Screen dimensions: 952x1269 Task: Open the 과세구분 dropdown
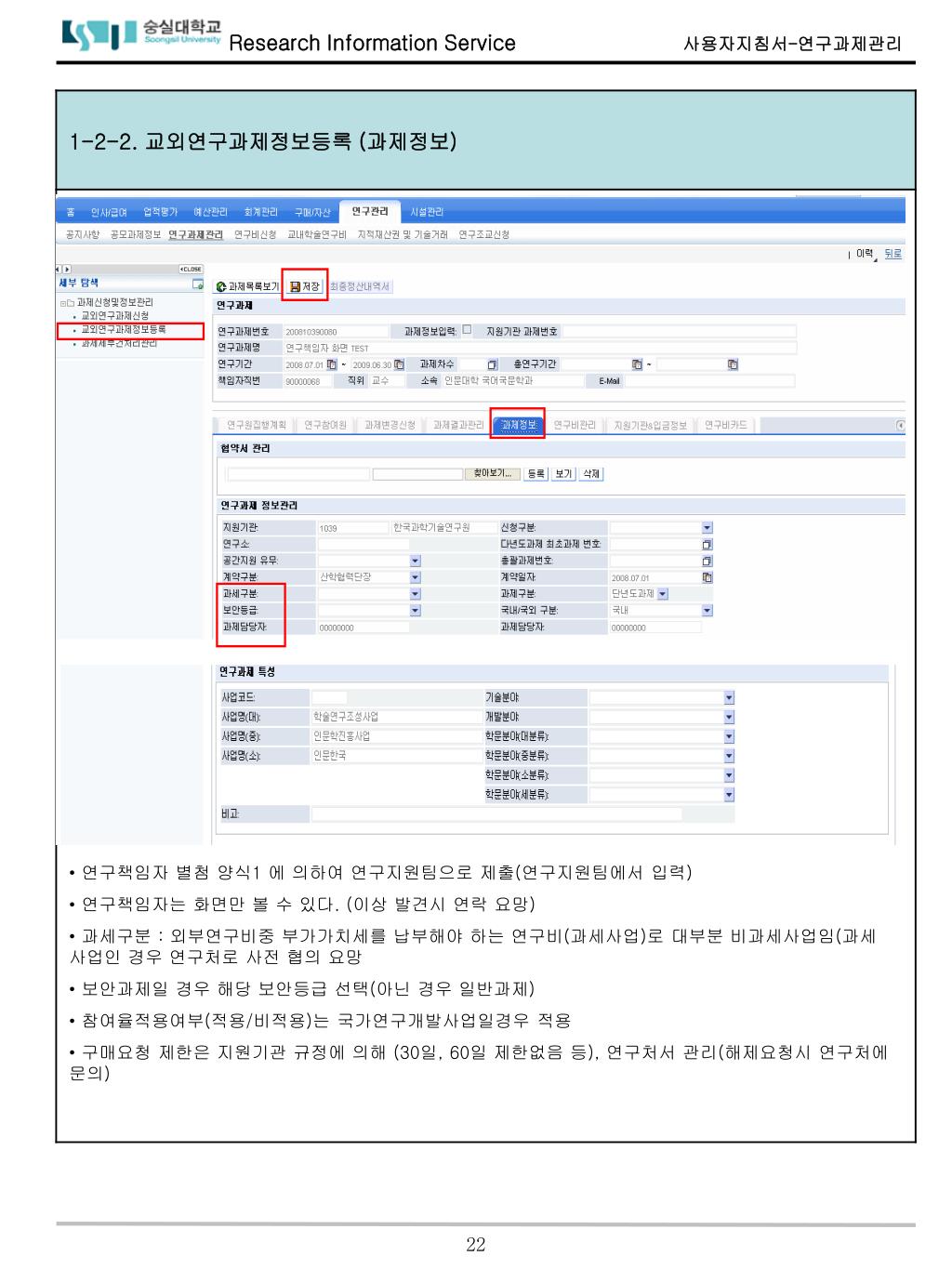click(x=416, y=594)
